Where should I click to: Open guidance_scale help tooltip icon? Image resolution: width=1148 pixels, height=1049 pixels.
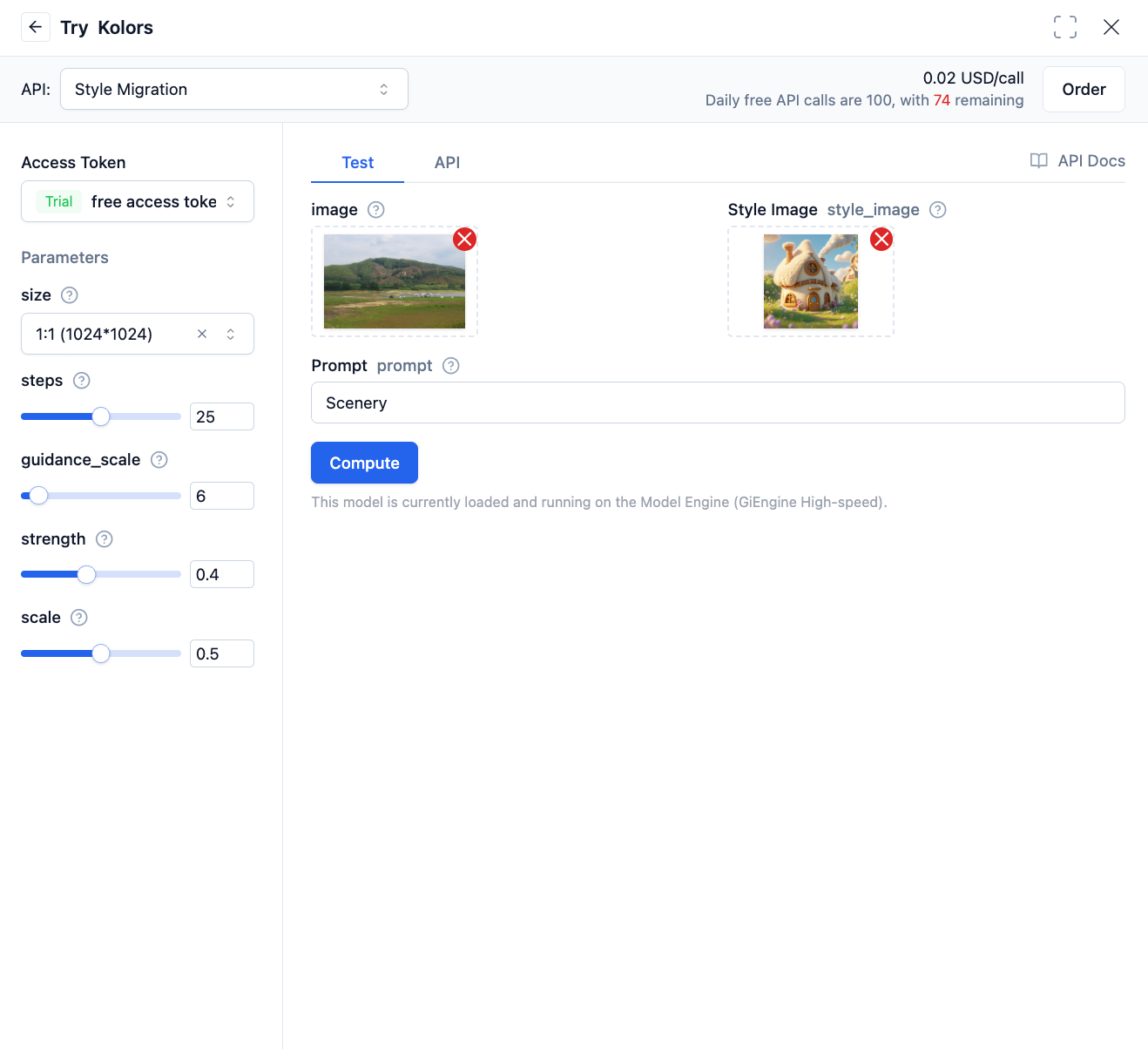point(159,460)
